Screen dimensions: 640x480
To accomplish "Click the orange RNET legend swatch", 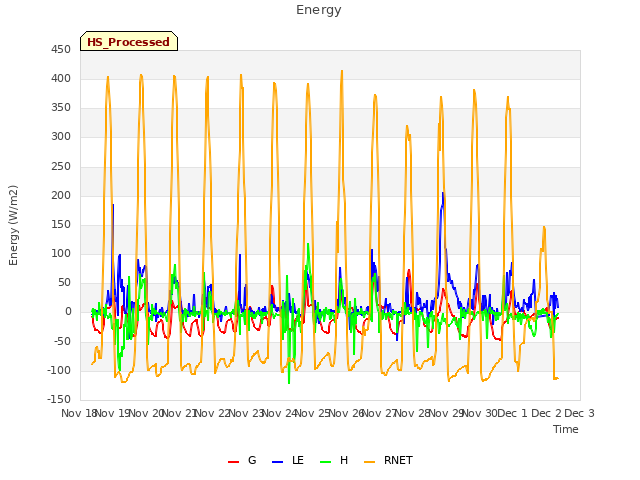I will coord(369,462).
